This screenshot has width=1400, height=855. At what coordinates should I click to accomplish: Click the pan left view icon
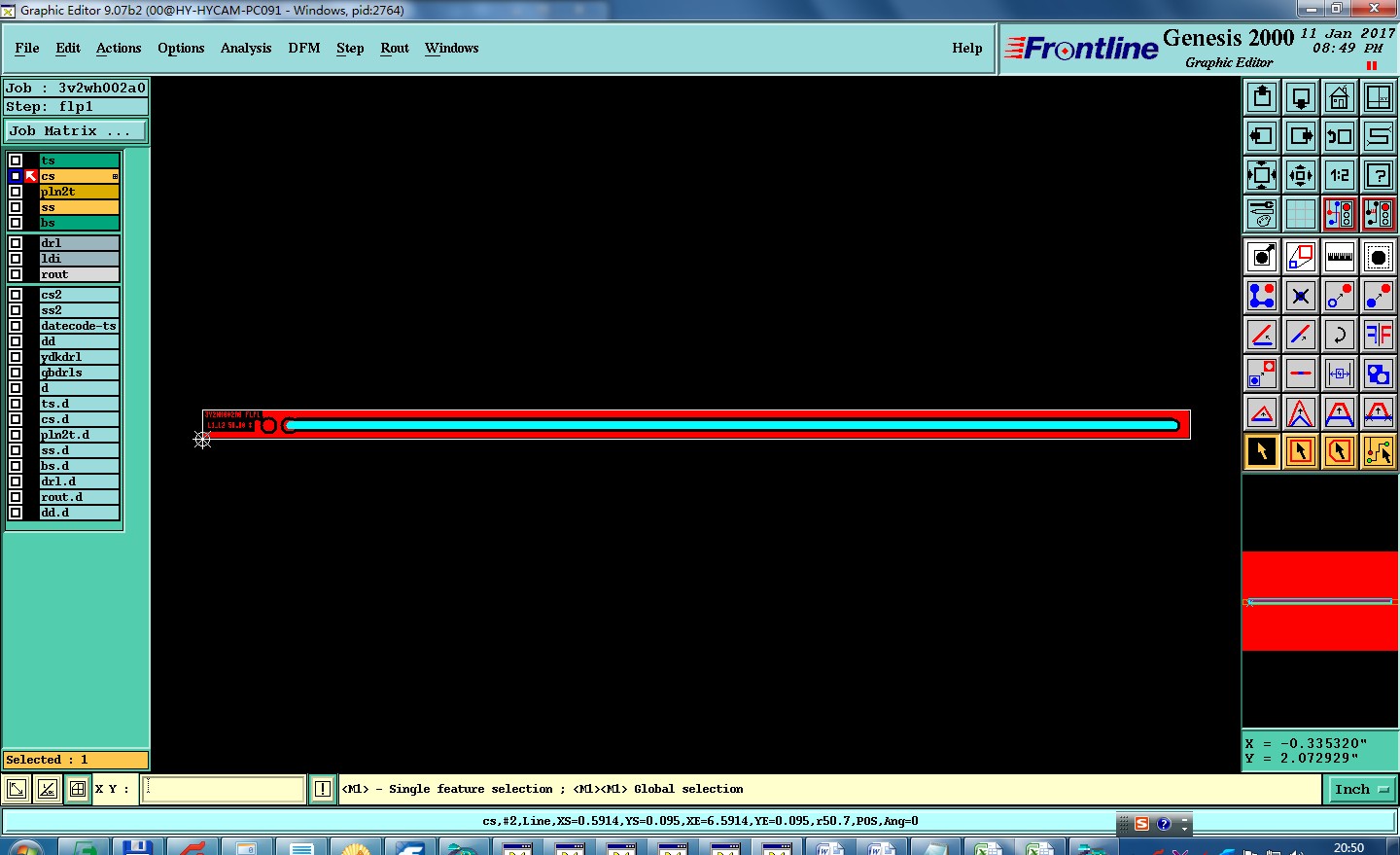pyautogui.click(x=1262, y=136)
